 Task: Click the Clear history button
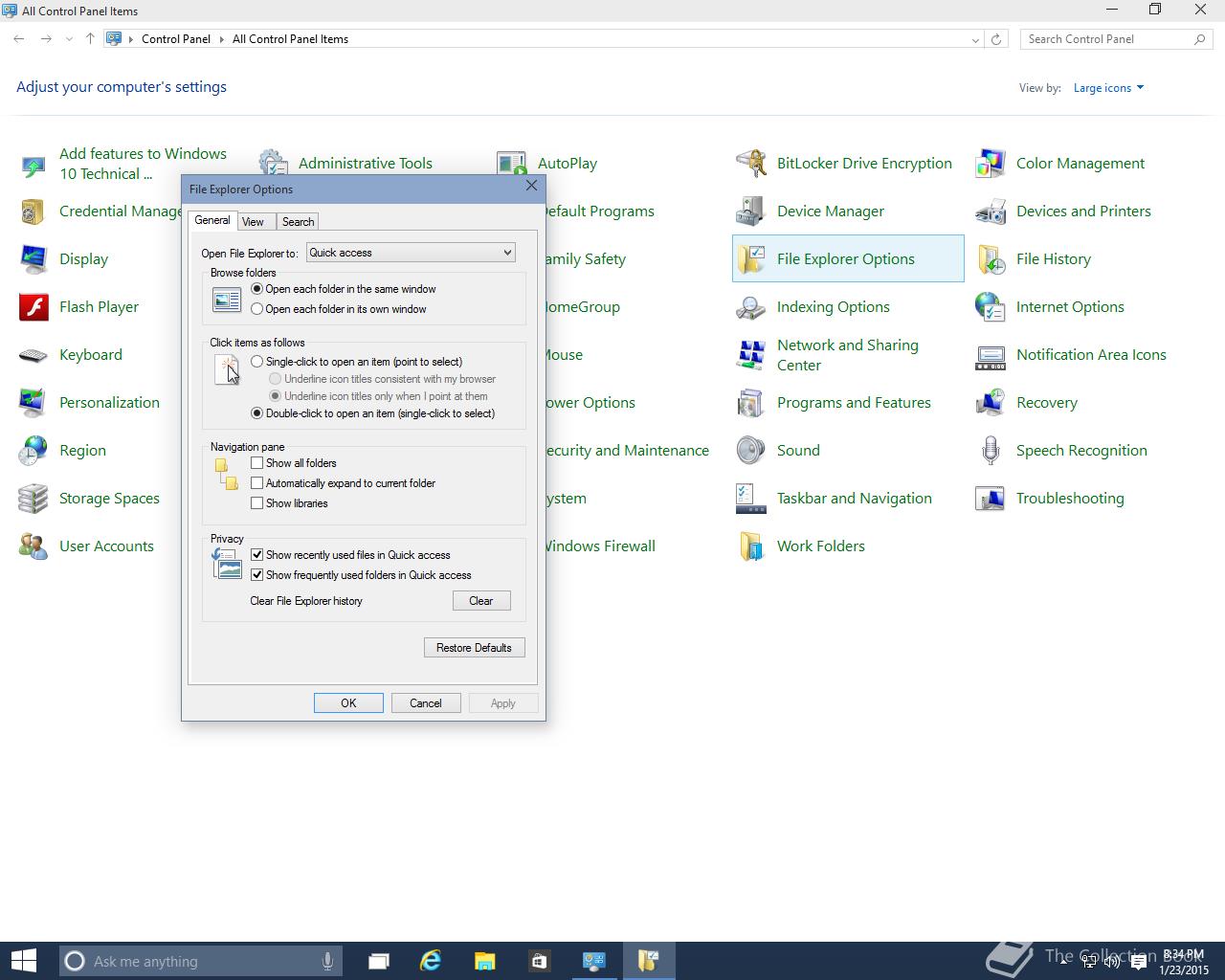click(x=481, y=601)
